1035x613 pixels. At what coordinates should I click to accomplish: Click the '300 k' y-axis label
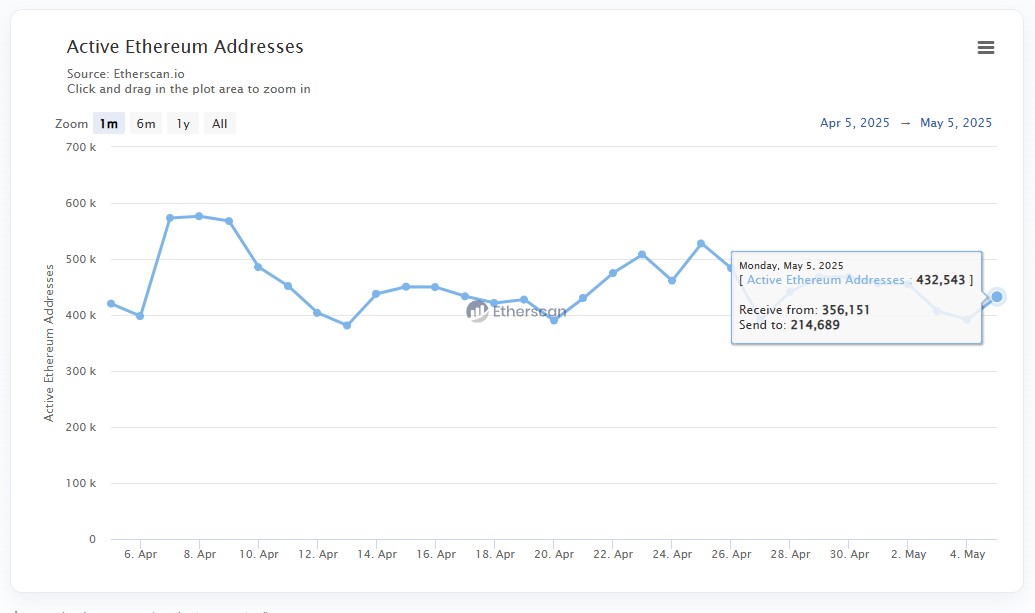click(x=81, y=371)
